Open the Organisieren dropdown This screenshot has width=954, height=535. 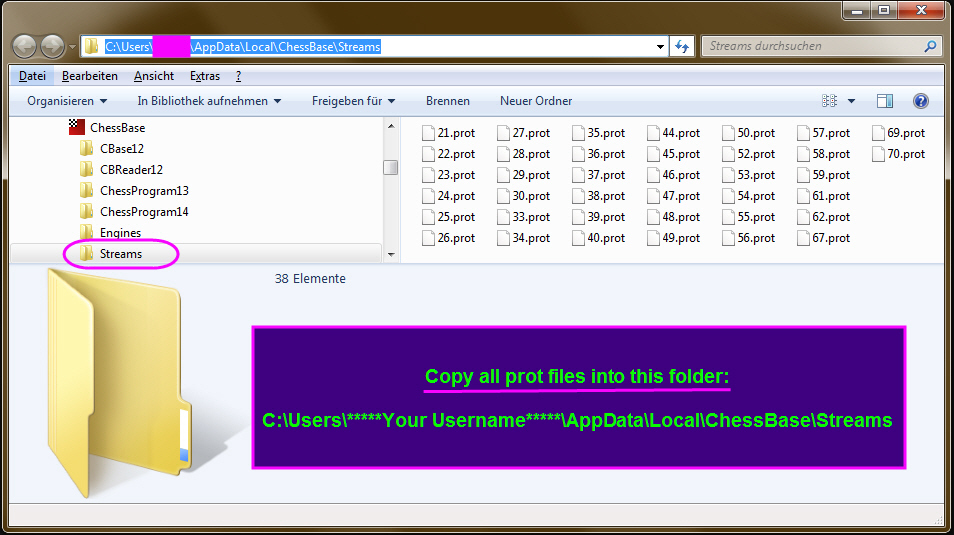point(67,101)
